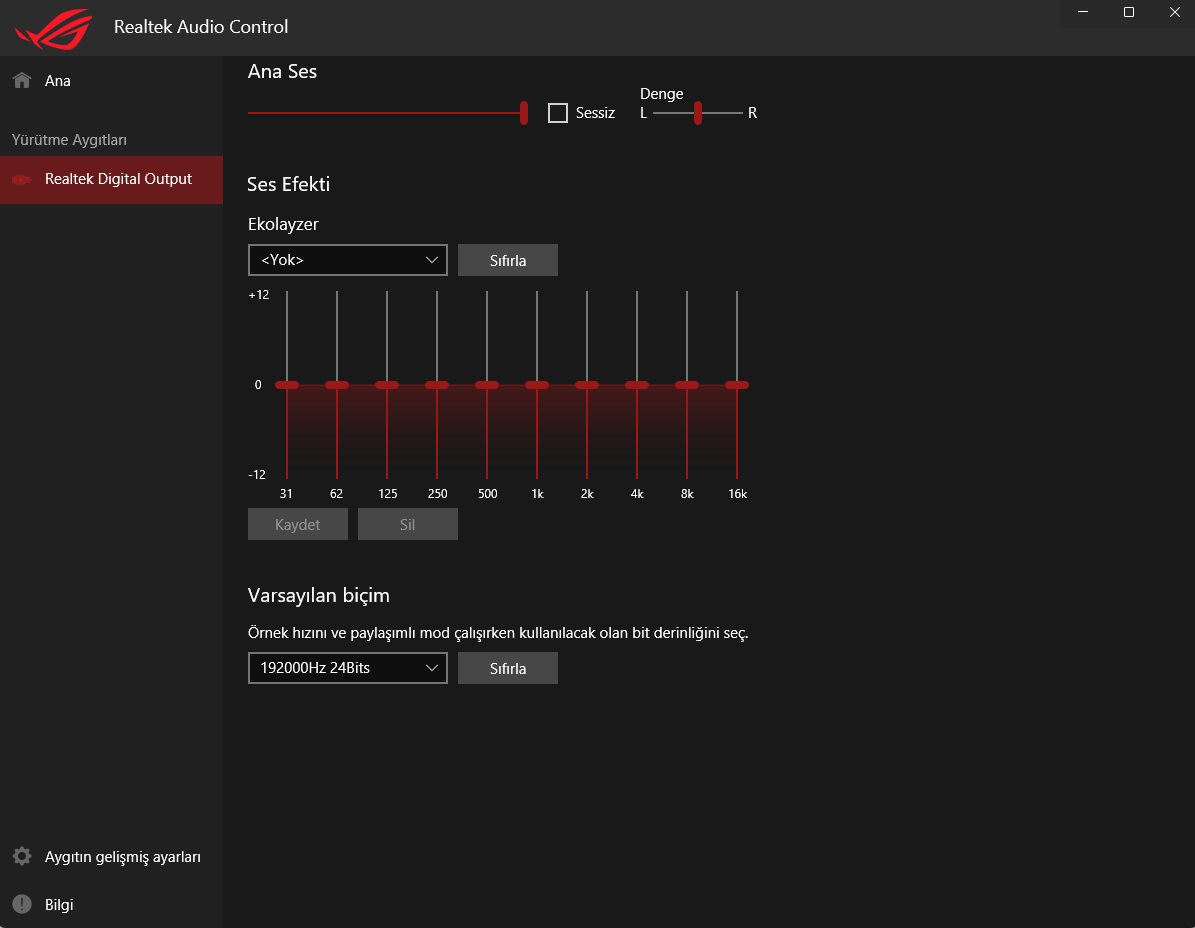Click the 500 Hz equalizer slider handle

[x=487, y=385]
